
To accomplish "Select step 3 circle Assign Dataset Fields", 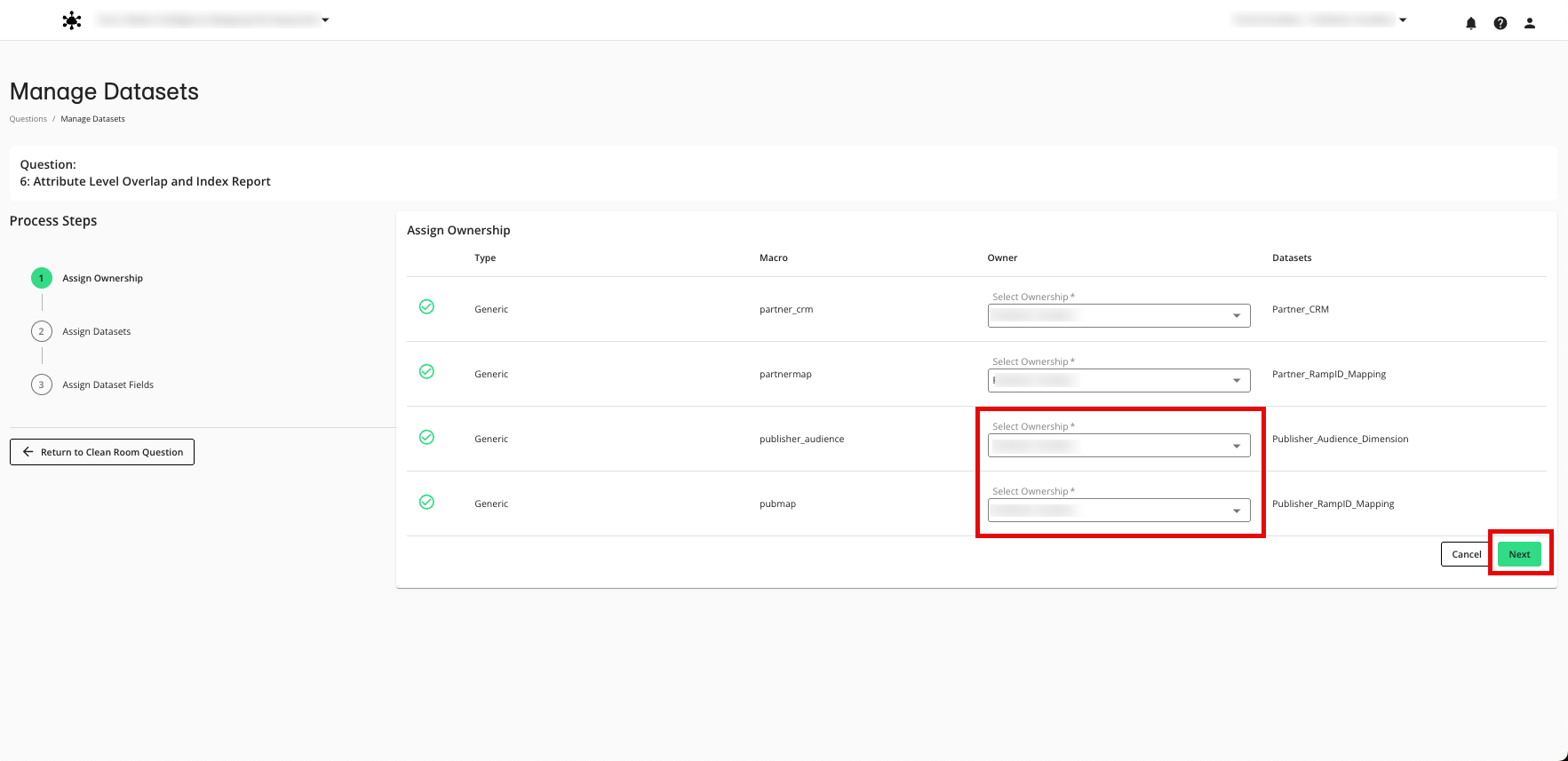I will coord(42,384).
